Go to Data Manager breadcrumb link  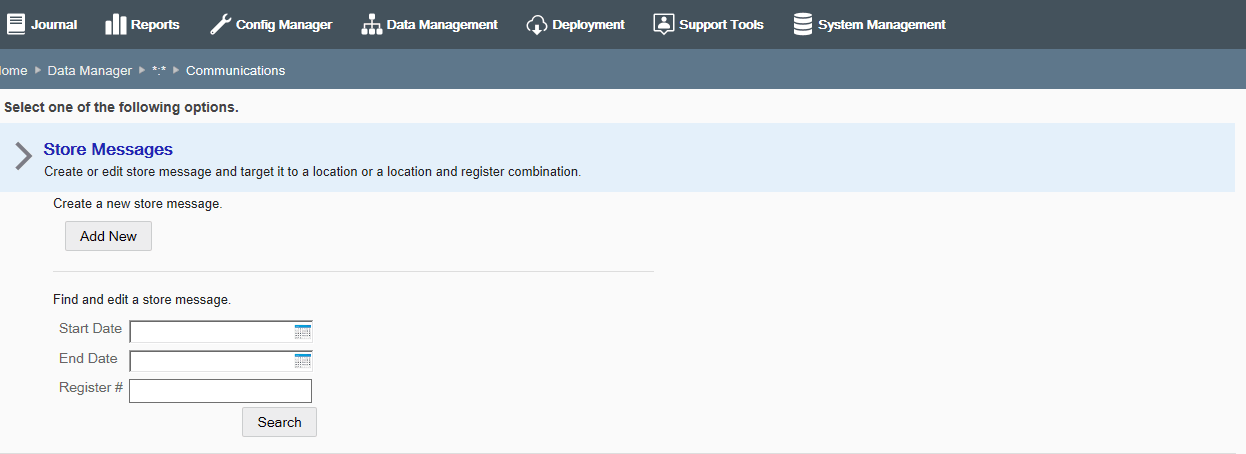89,70
